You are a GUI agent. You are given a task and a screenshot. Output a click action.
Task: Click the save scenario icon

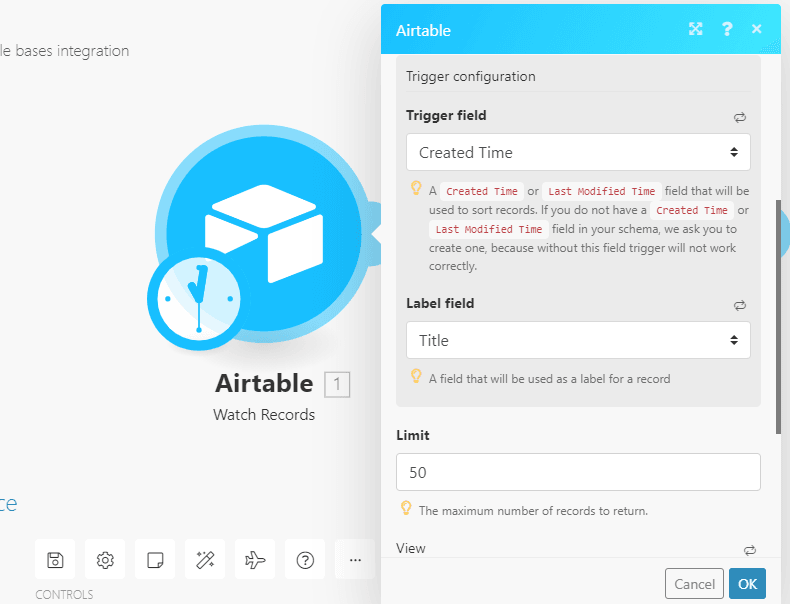pyautogui.click(x=55, y=560)
